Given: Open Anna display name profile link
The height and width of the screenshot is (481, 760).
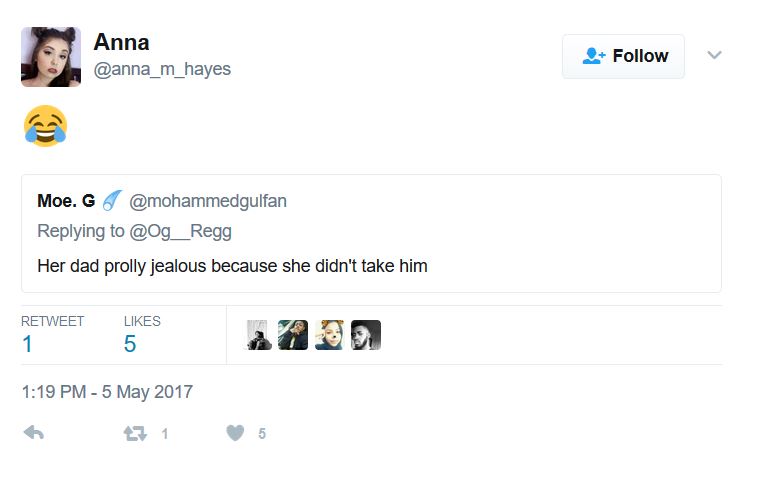Looking at the screenshot, I should coord(121,42).
